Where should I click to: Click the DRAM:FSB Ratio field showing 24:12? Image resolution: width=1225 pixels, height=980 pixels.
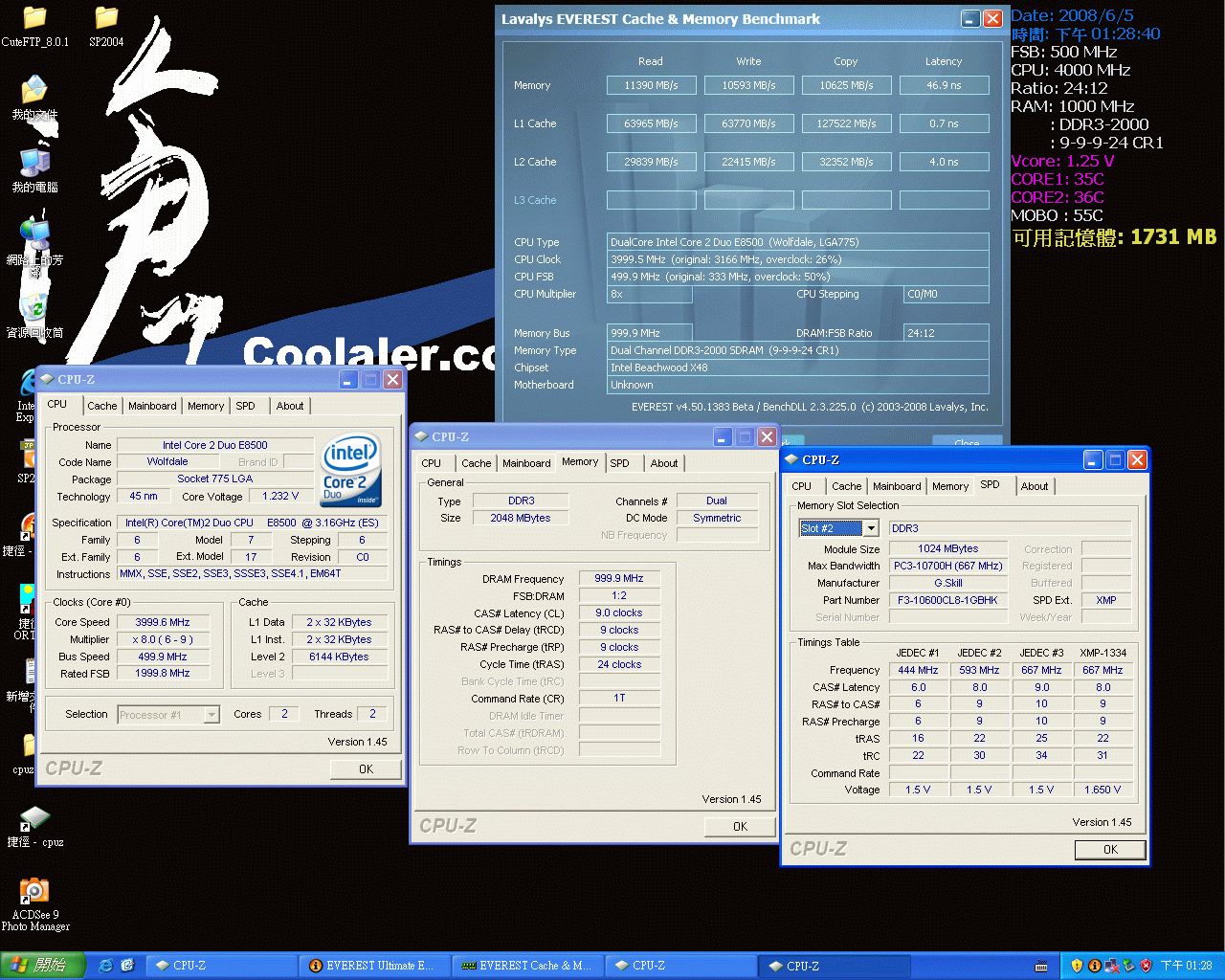pos(947,333)
